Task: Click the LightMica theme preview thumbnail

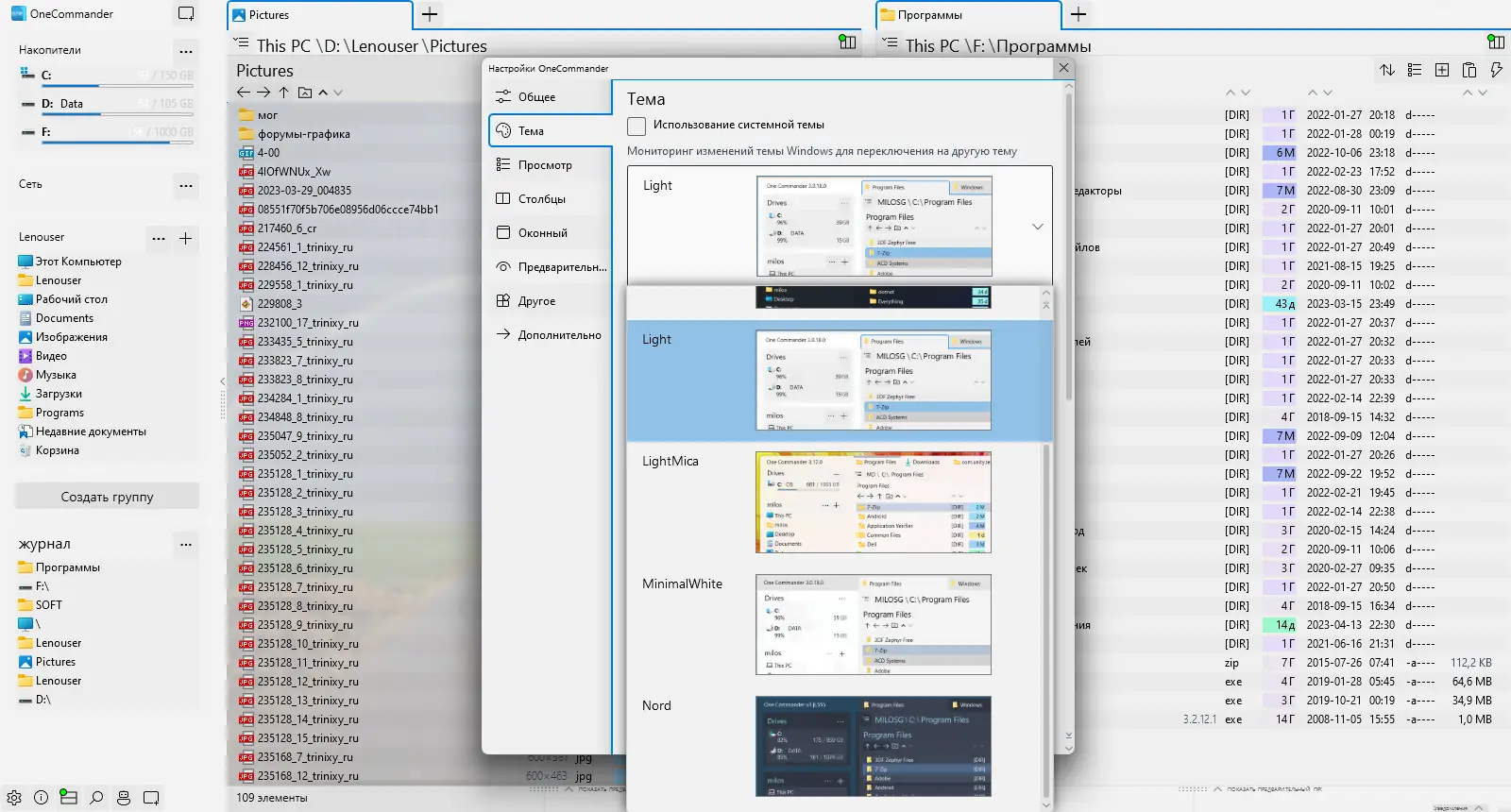Action: 874,502
